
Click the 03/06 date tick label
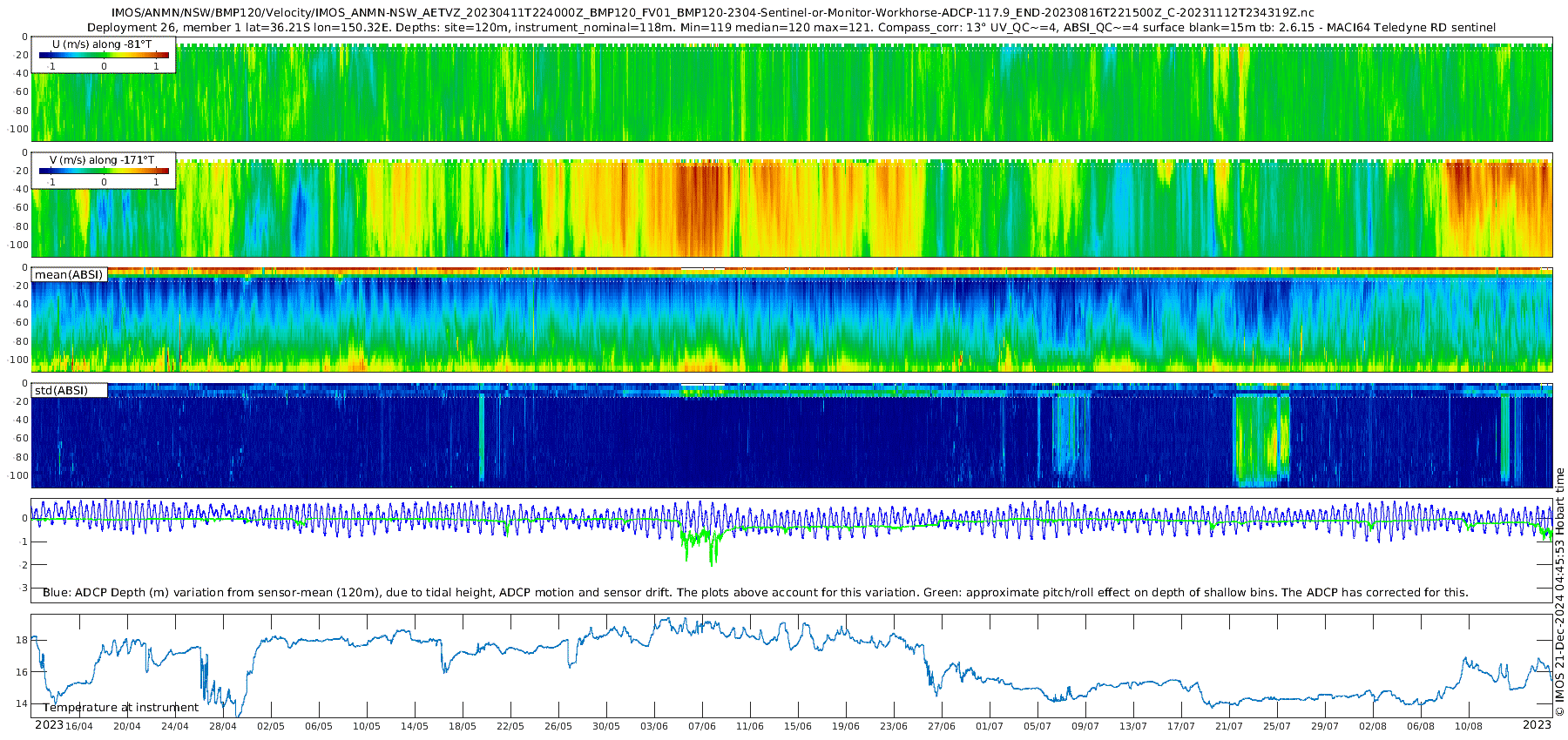pyautogui.click(x=654, y=726)
